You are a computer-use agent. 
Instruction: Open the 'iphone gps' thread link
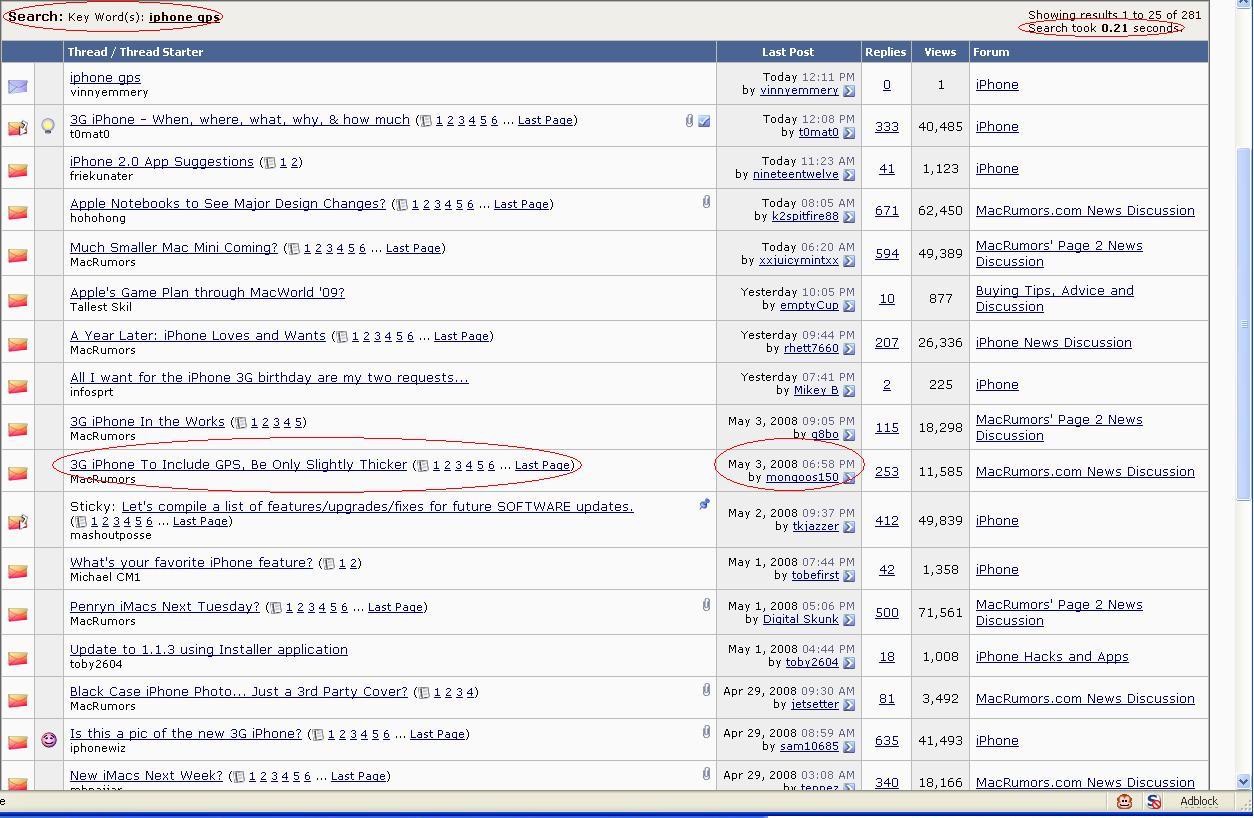(x=105, y=78)
